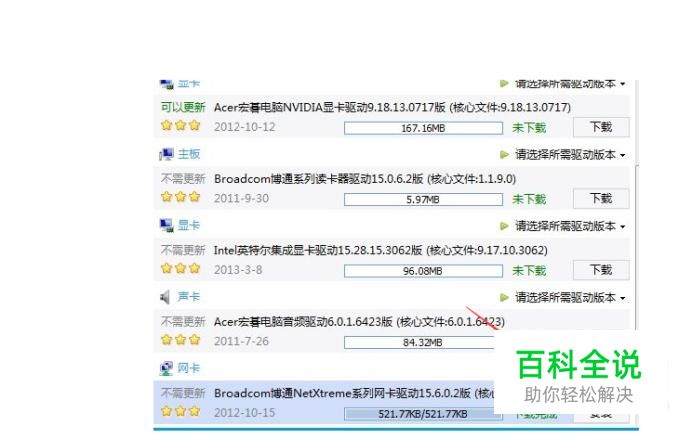Select the 主板 category label

tap(189, 154)
